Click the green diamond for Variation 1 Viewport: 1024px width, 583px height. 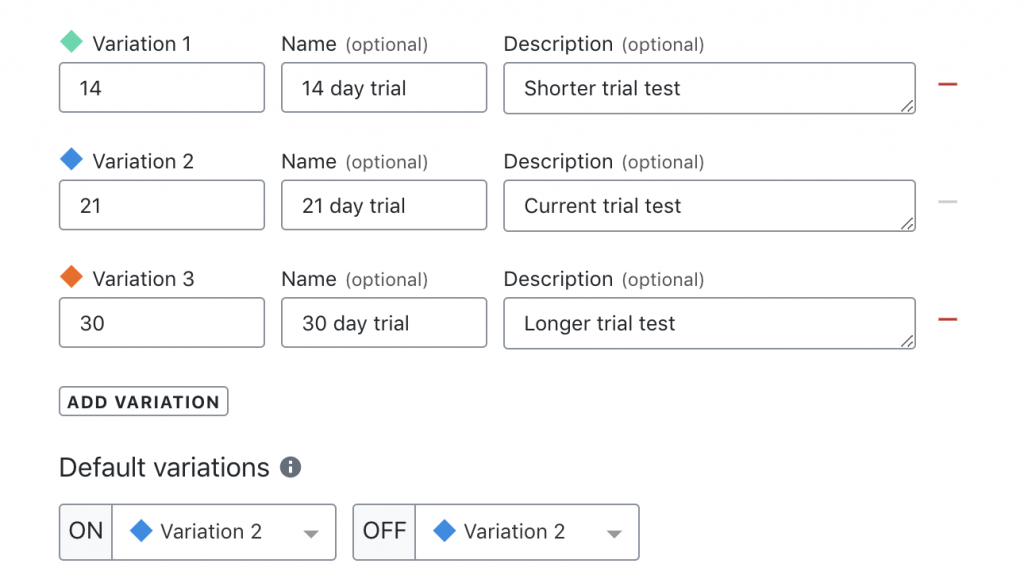click(x=70, y=43)
